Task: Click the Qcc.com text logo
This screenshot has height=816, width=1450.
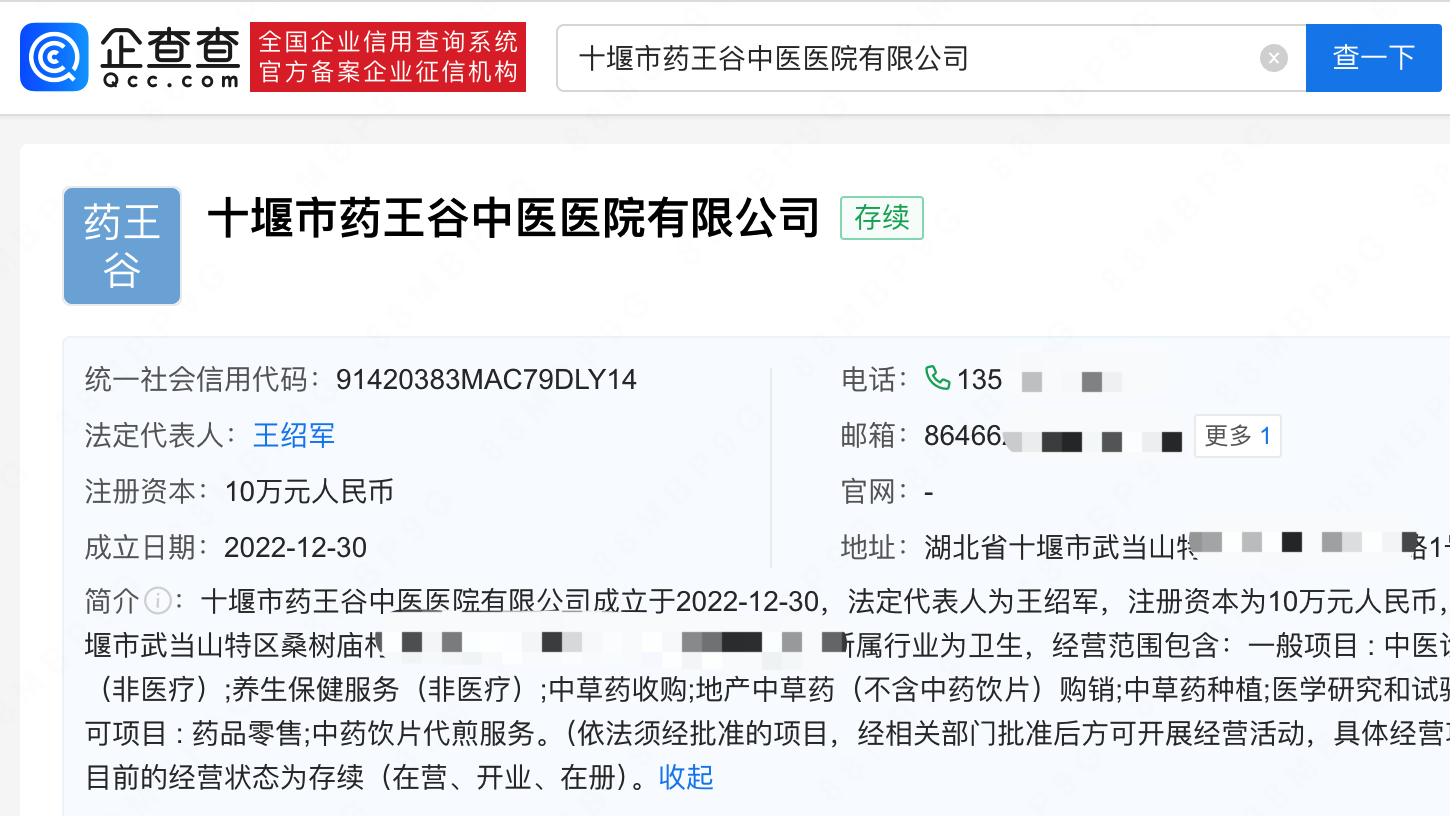Action: point(170,58)
